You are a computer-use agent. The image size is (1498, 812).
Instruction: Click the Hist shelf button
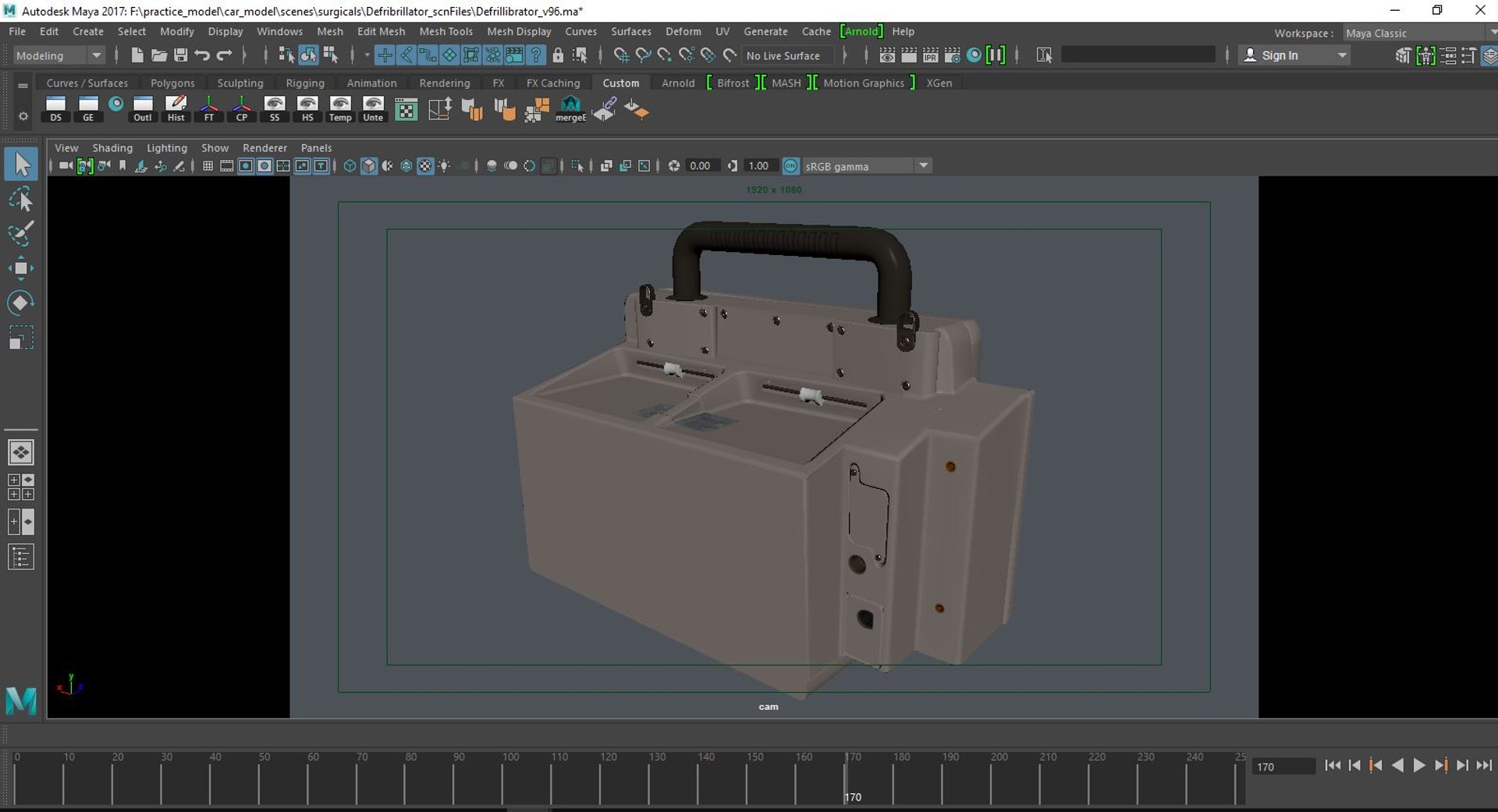click(176, 109)
